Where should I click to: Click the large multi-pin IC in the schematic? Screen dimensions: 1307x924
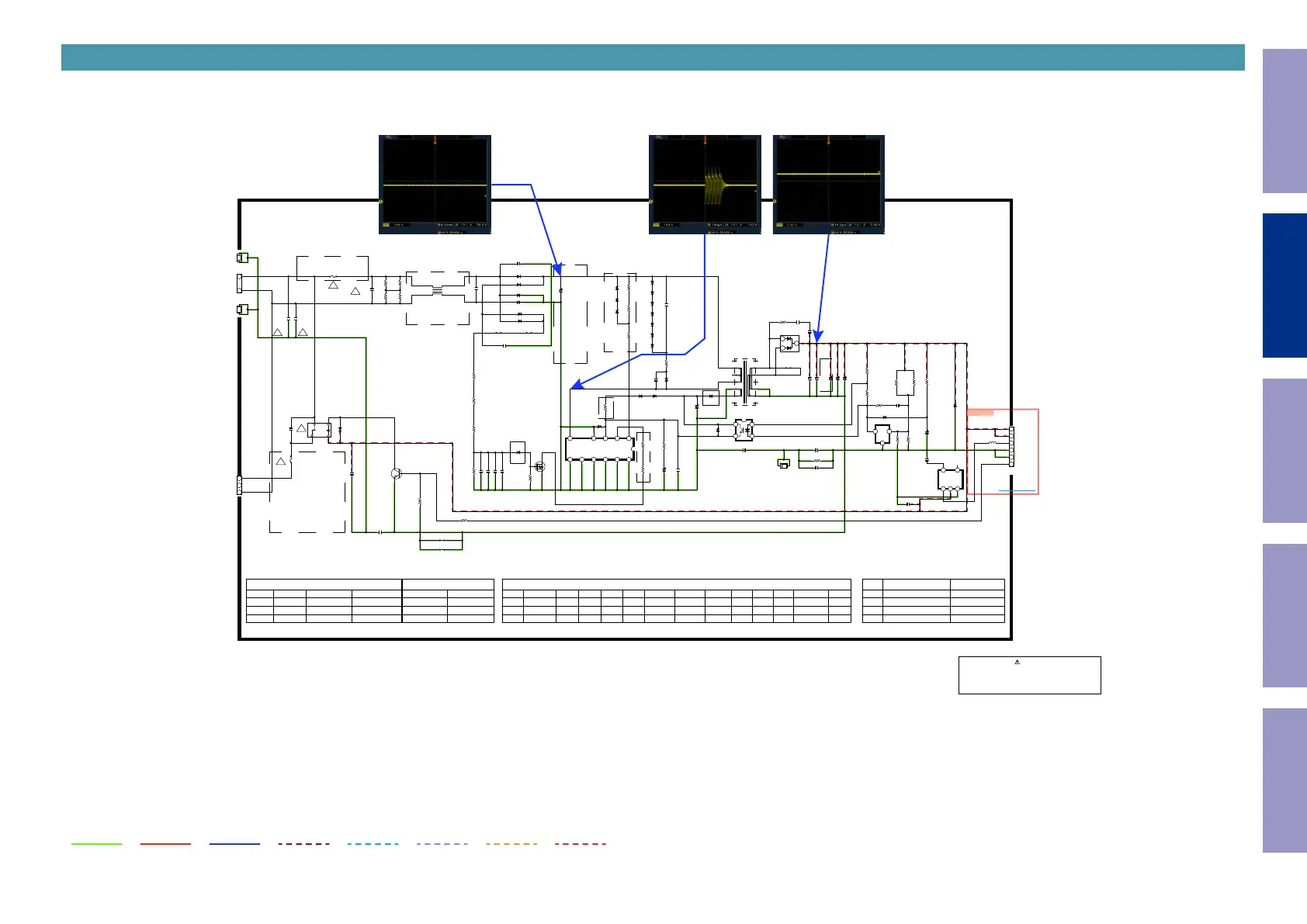pyautogui.click(x=599, y=448)
